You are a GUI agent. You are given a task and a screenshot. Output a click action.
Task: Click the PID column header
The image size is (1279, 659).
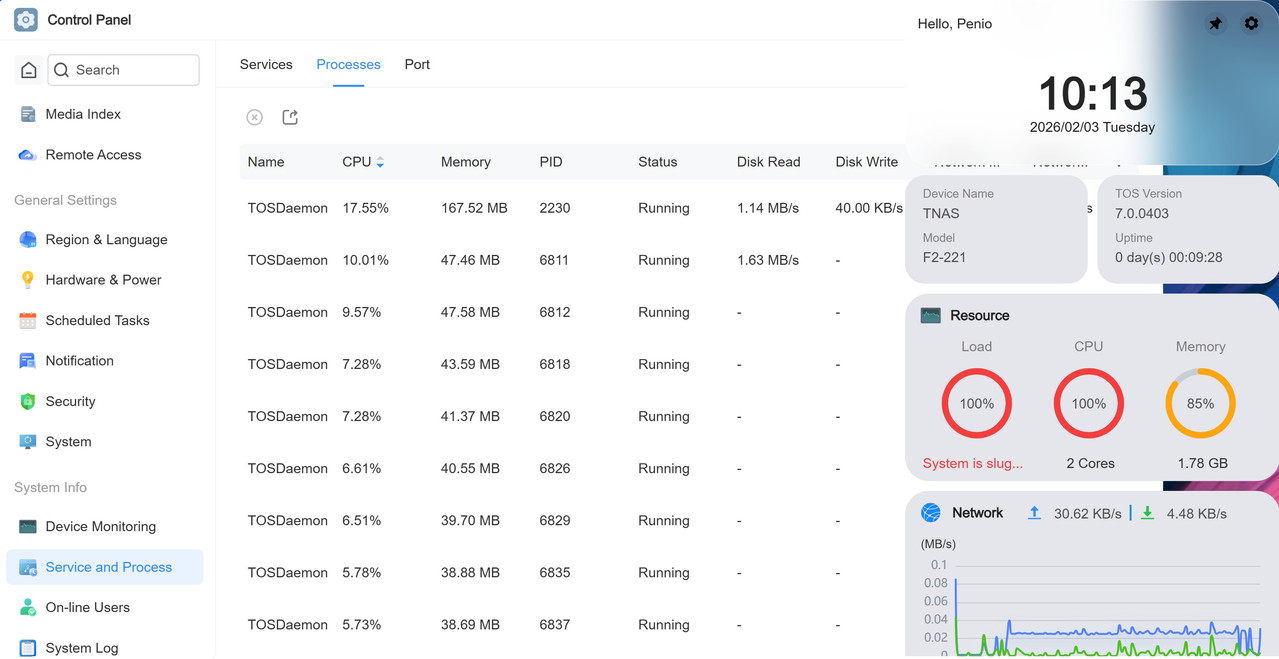551,162
